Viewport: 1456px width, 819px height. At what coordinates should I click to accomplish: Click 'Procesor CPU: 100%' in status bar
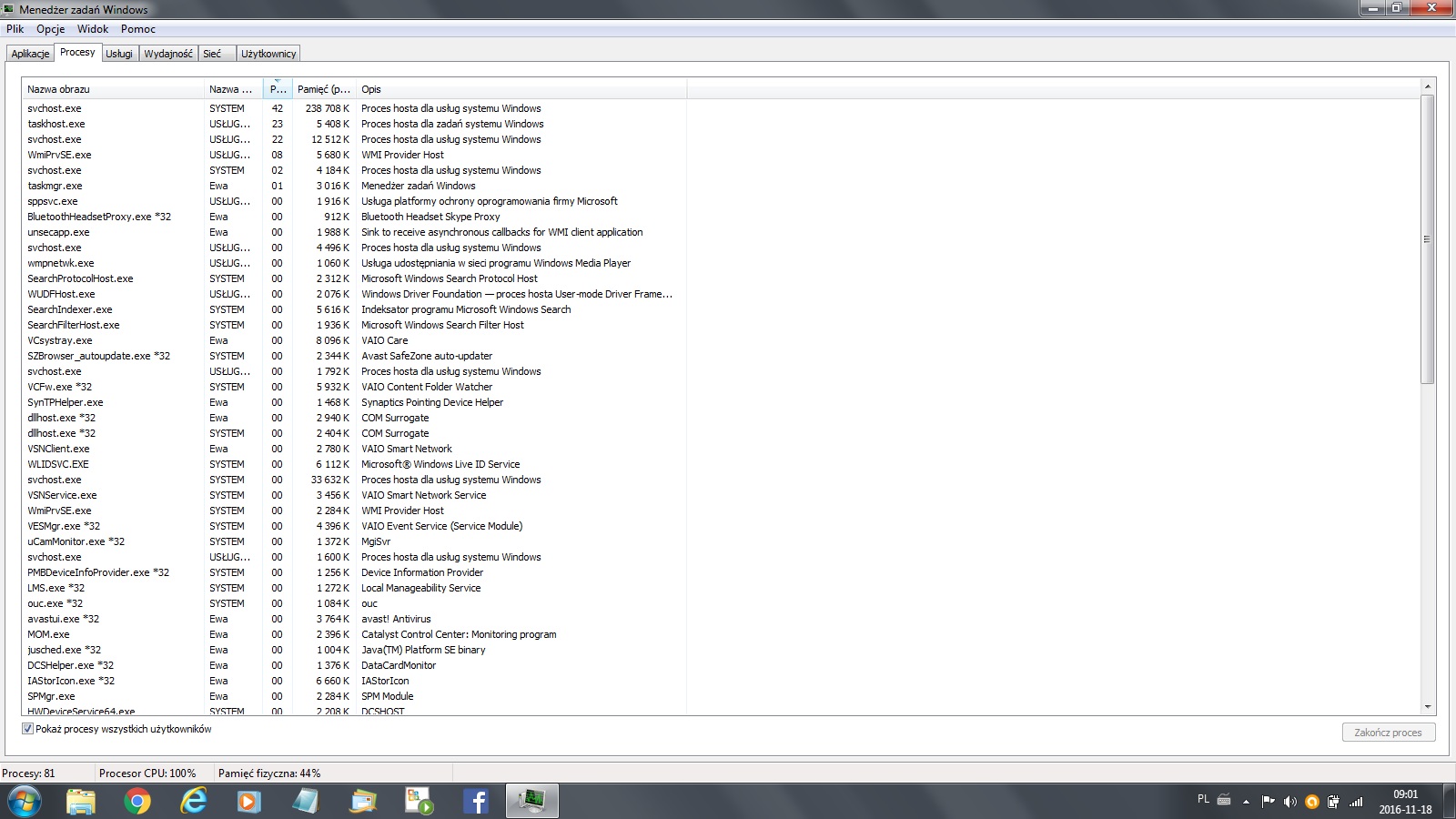coord(147,773)
